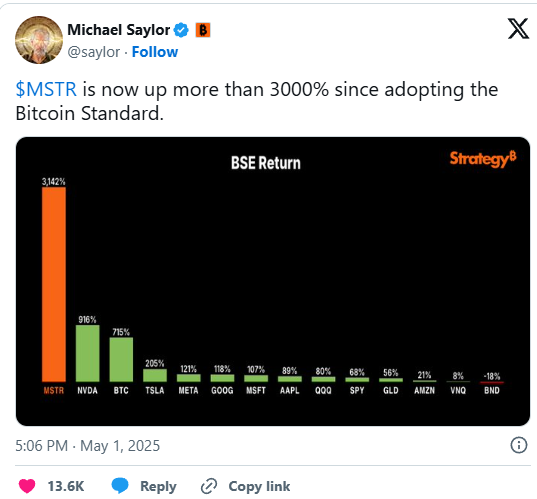Like the tweet with the heart icon

pos(27,486)
